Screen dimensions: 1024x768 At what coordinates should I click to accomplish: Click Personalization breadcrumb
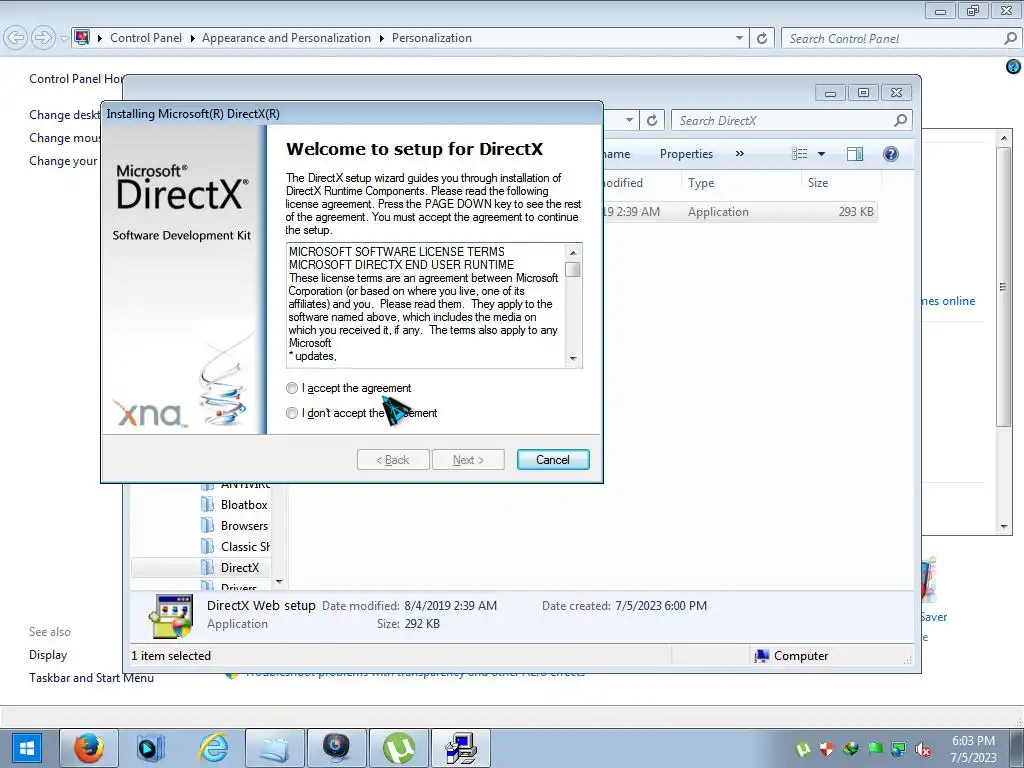(x=432, y=38)
